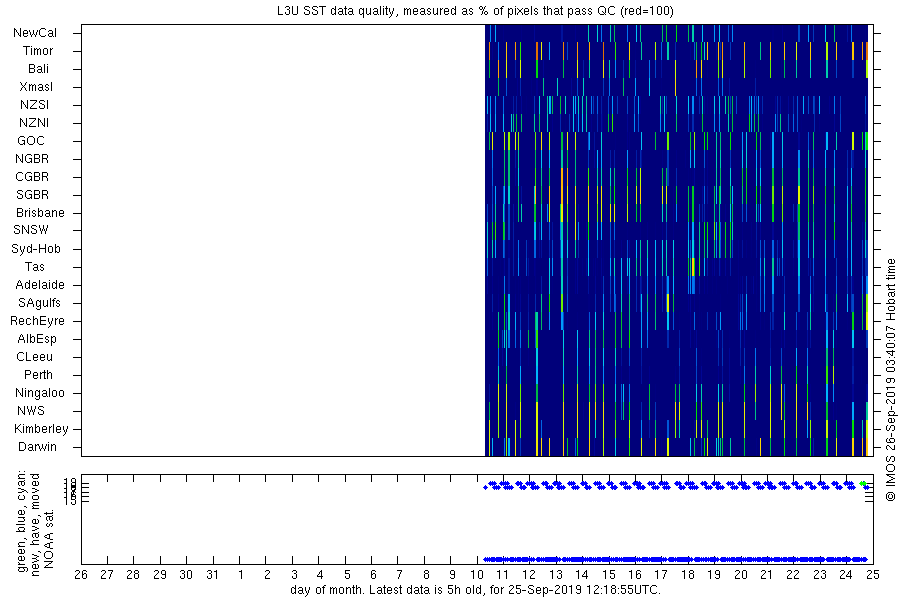Click the Adelaide row label
Image resolution: width=900 pixels, height=600 pixels.
(40, 285)
